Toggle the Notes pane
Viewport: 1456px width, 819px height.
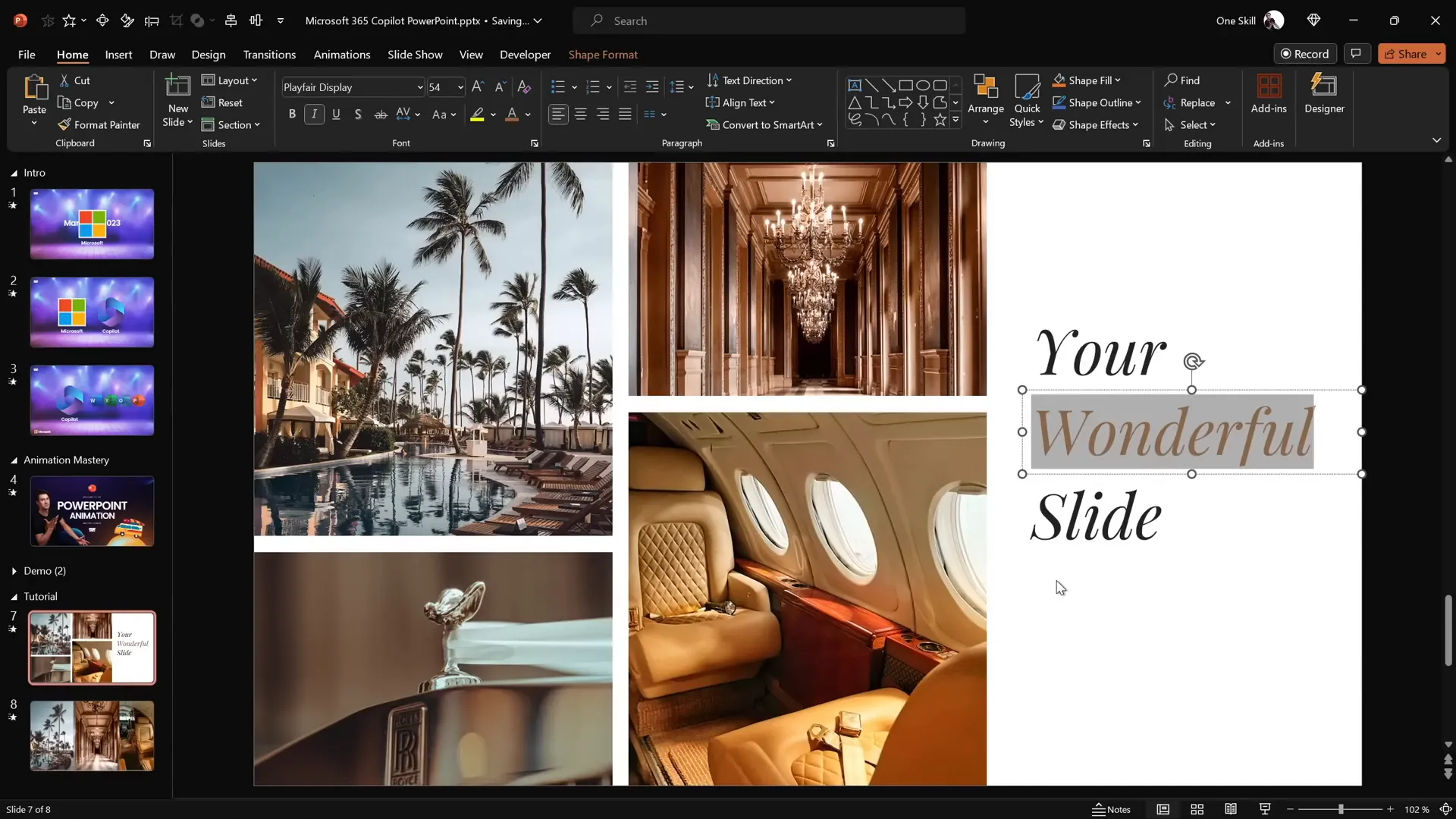point(1111,809)
